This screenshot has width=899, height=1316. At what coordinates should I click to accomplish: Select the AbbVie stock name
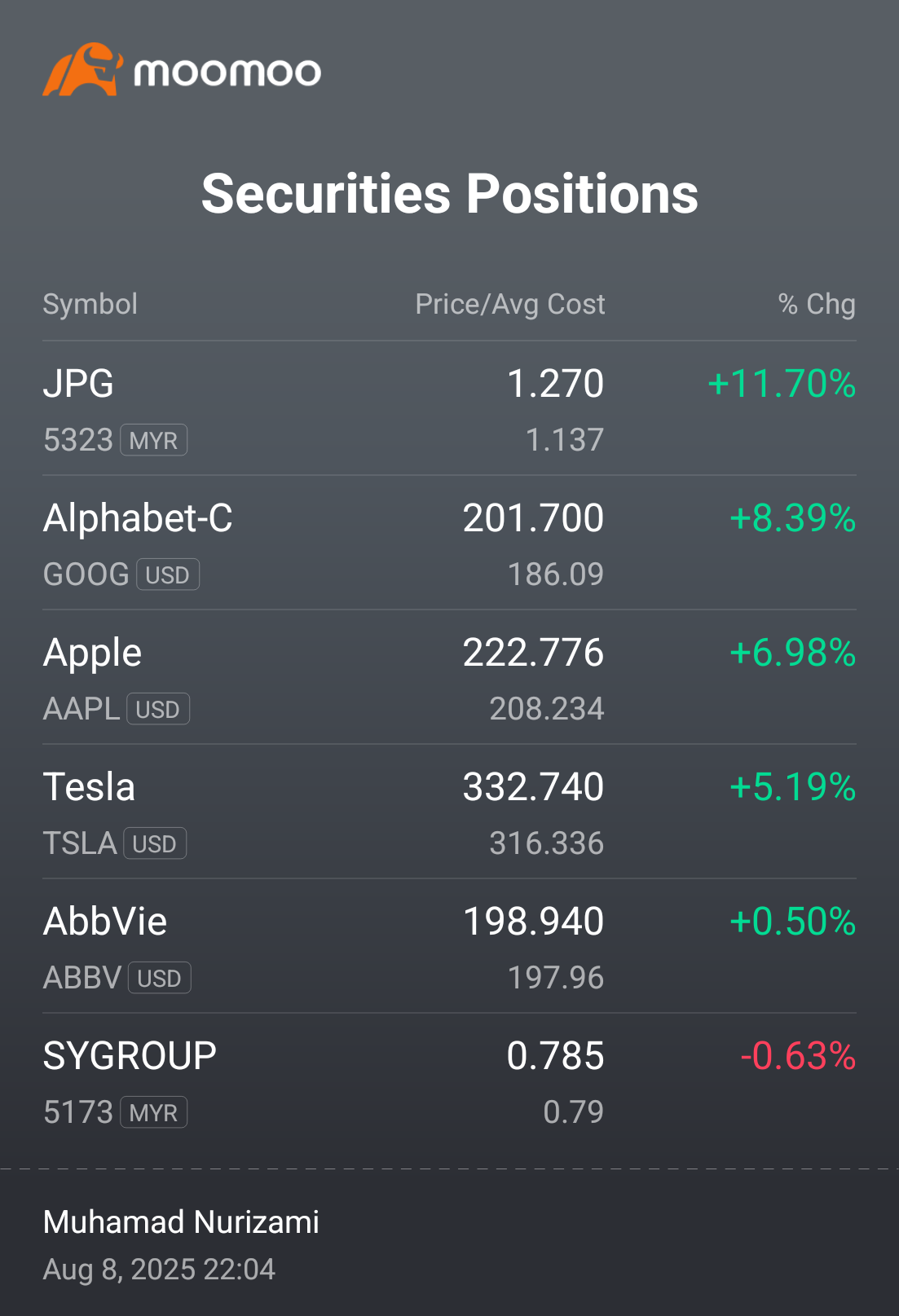[105, 922]
